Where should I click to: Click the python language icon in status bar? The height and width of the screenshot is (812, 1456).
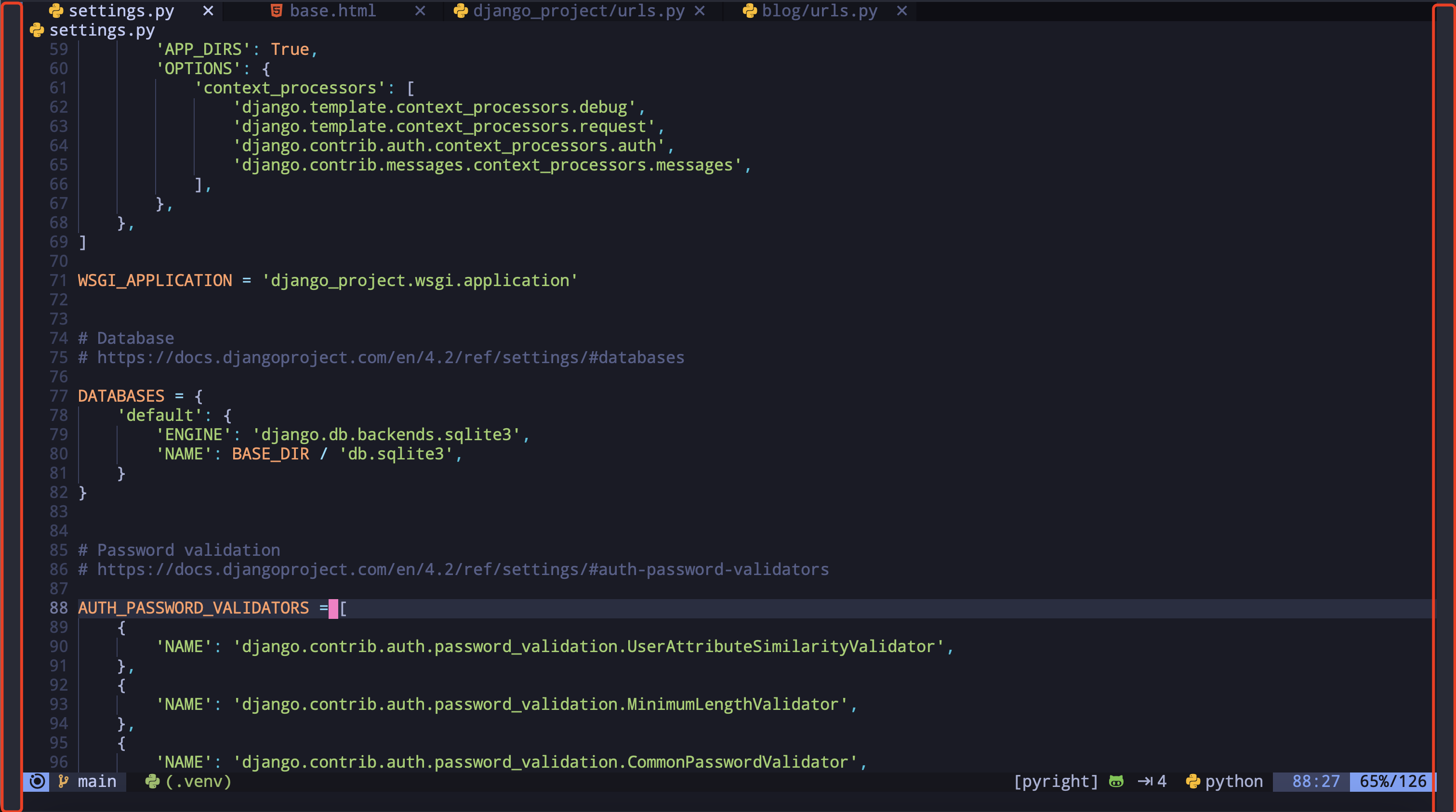[x=1194, y=782]
